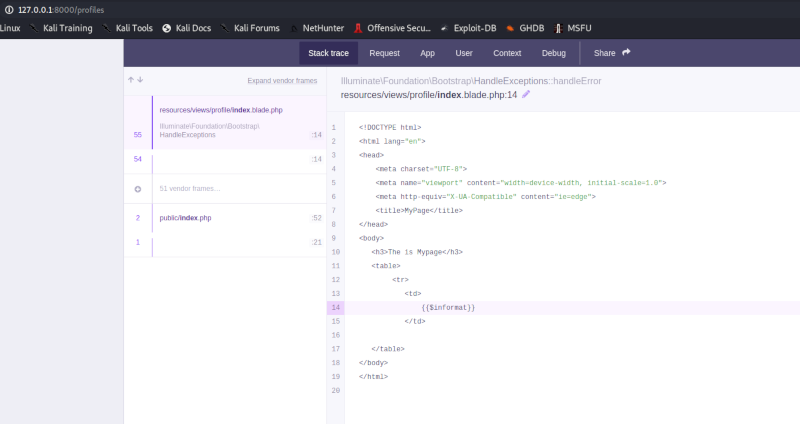This screenshot has height=424, width=800.
Task: Select the User tab
Action: (464, 52)
